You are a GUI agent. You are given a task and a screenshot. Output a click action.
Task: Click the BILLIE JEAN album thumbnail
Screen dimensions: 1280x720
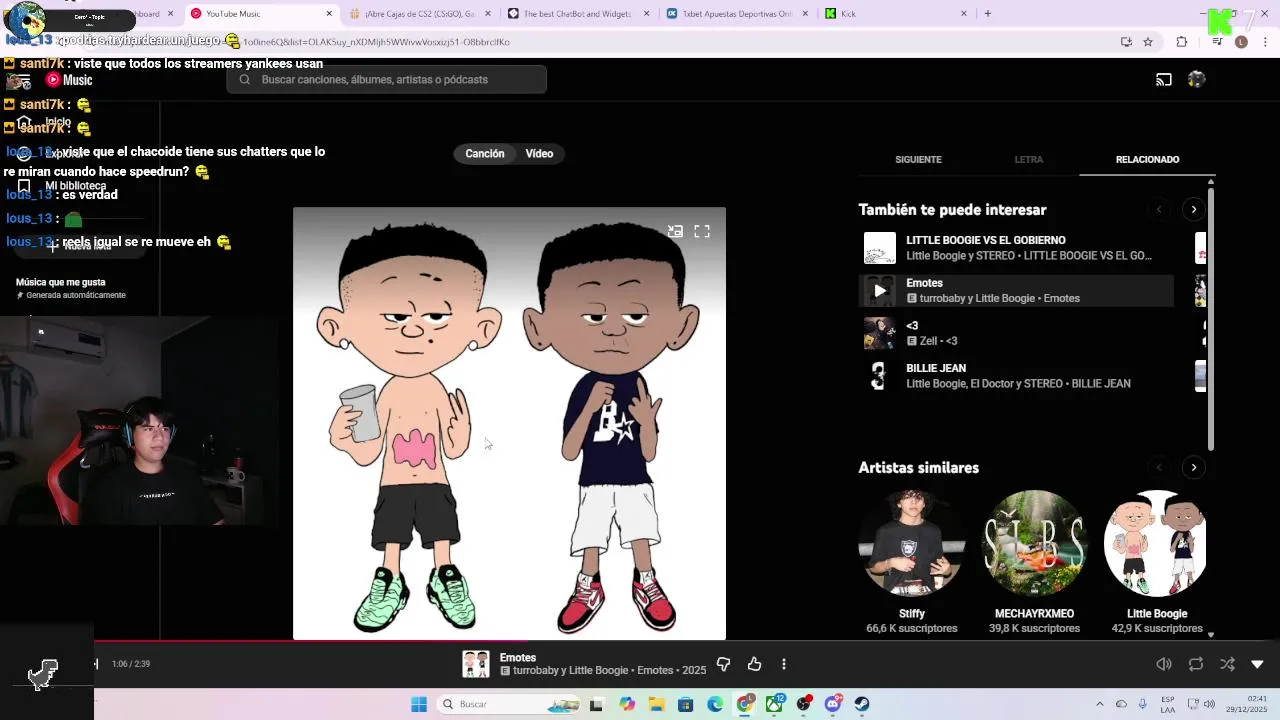(x=880, y=376)
